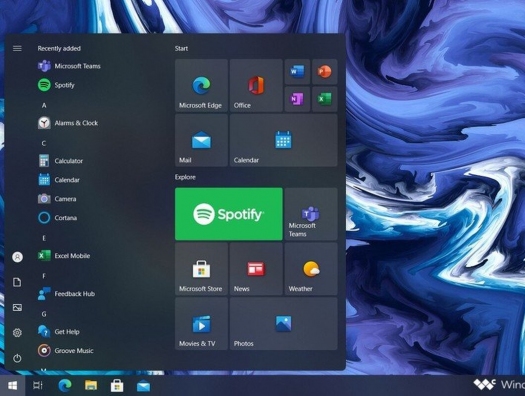Launch the Microsoft Store tile
The width and height of the screenshot is (525, 396).
coord(201,269)
